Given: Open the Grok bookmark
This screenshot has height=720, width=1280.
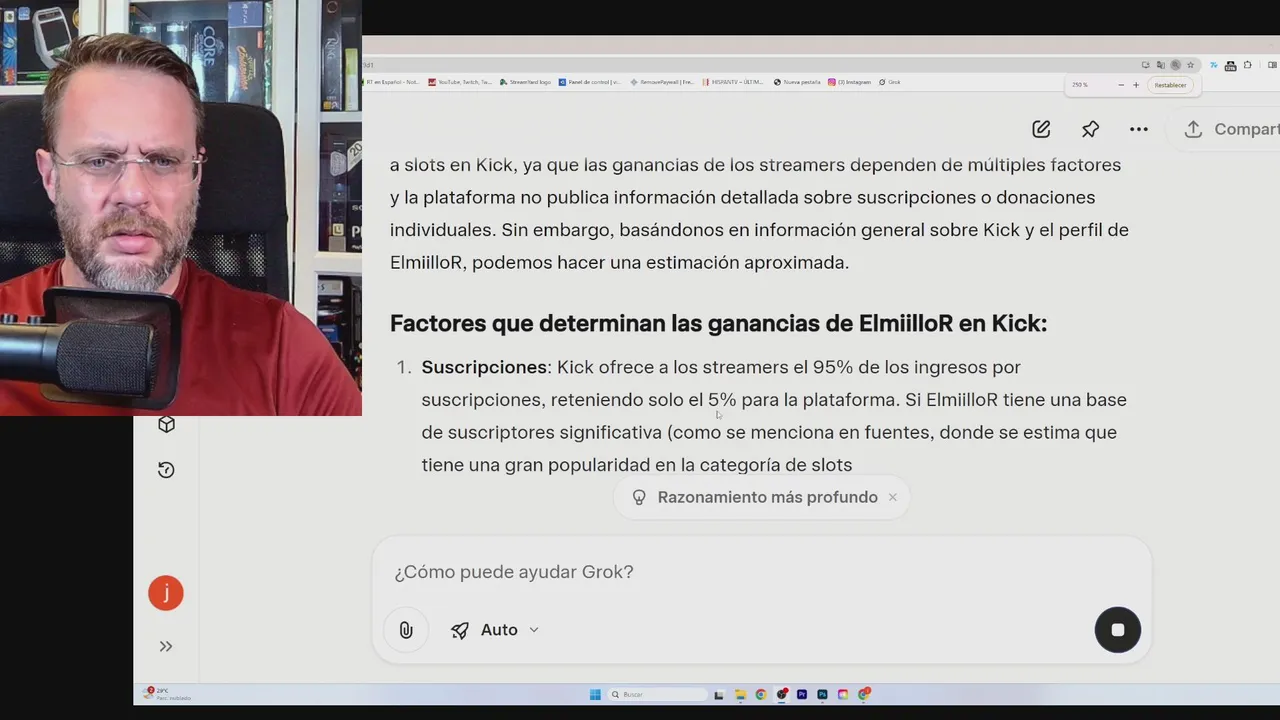Looking at the screenshot, I should coord(889,82).
